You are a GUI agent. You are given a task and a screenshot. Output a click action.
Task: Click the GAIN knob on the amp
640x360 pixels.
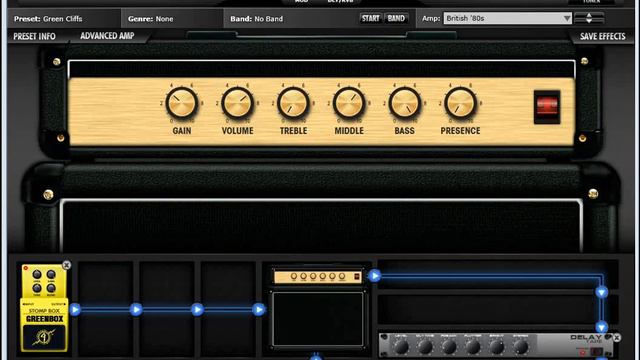182,103
